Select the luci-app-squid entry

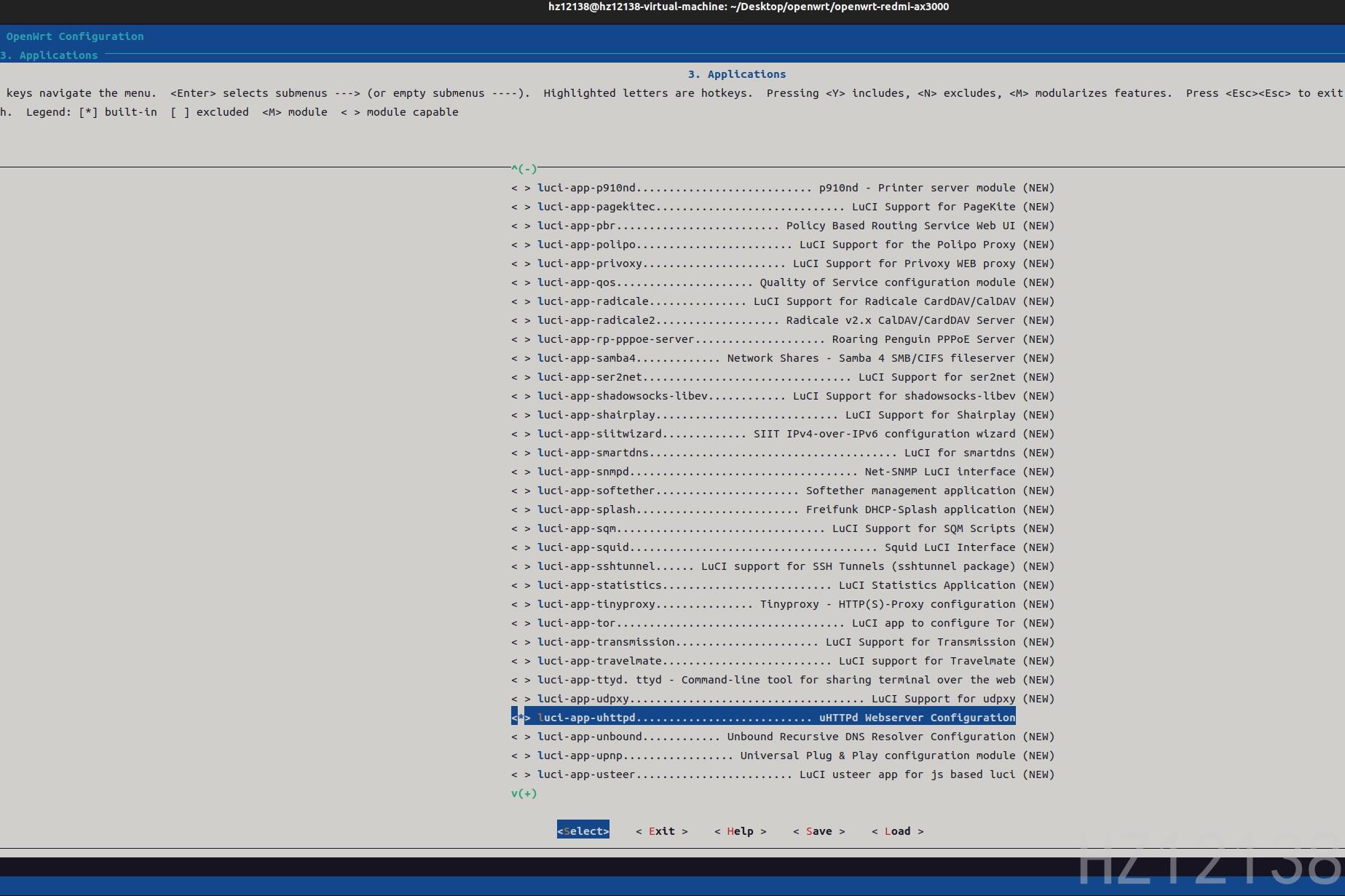tap(783, 547)
